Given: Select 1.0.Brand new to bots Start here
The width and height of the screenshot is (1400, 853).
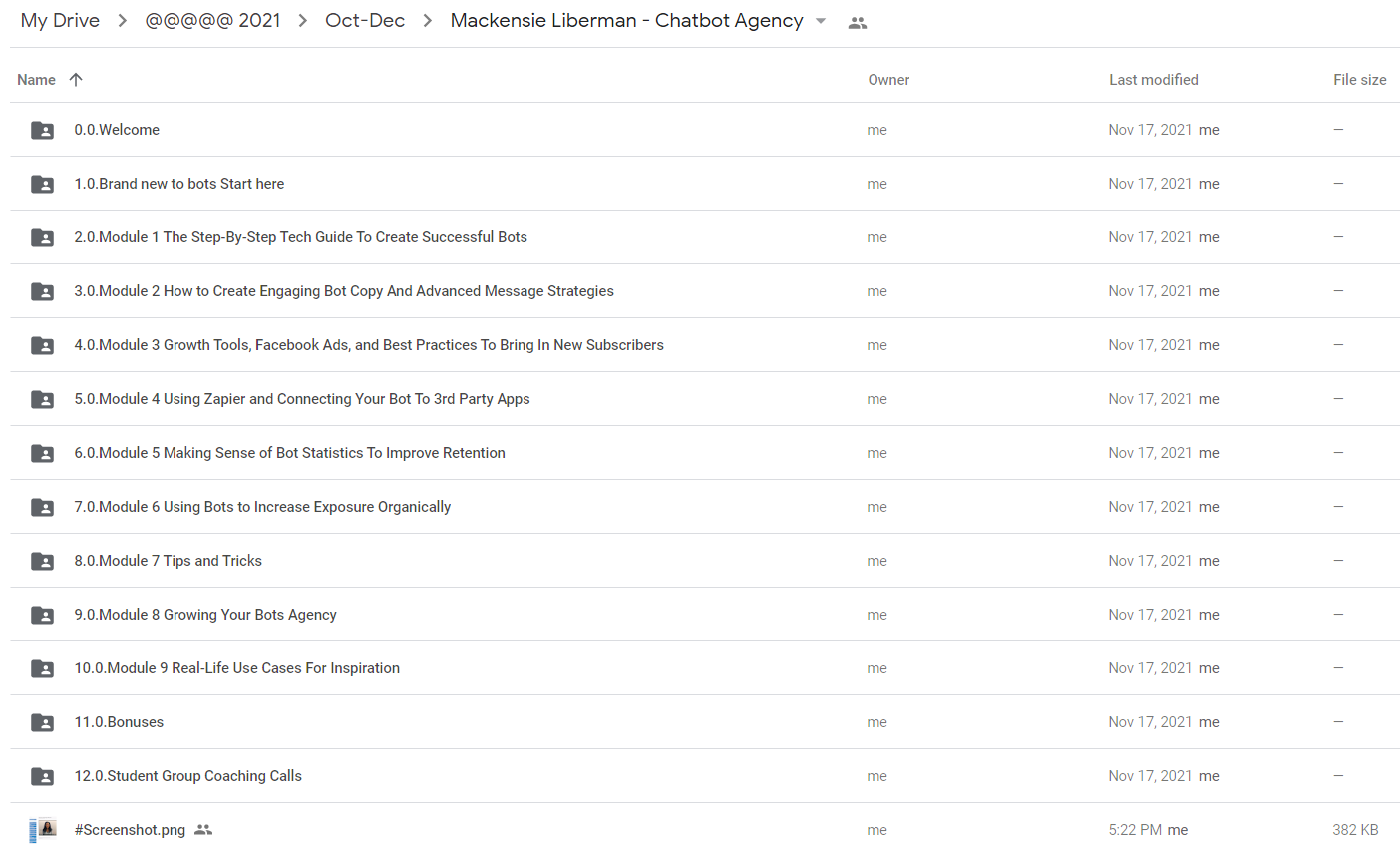Looking at the screenshot, I should [x=179, y=184].
